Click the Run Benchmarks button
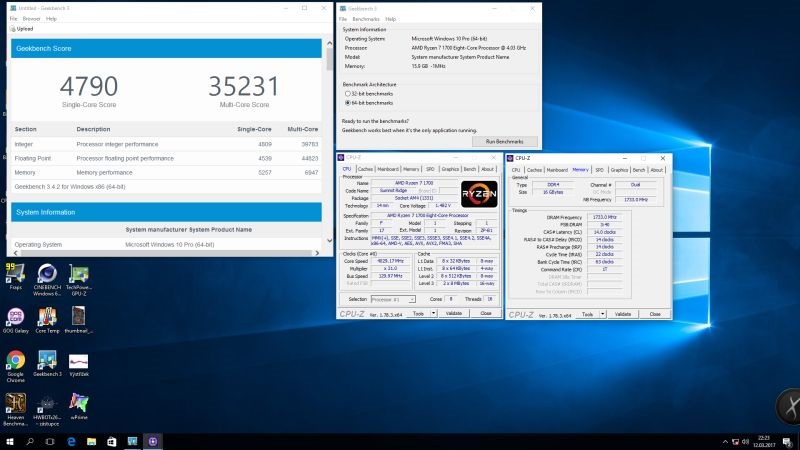This screenshot has width=800, height=450. (x=505, y=141)
